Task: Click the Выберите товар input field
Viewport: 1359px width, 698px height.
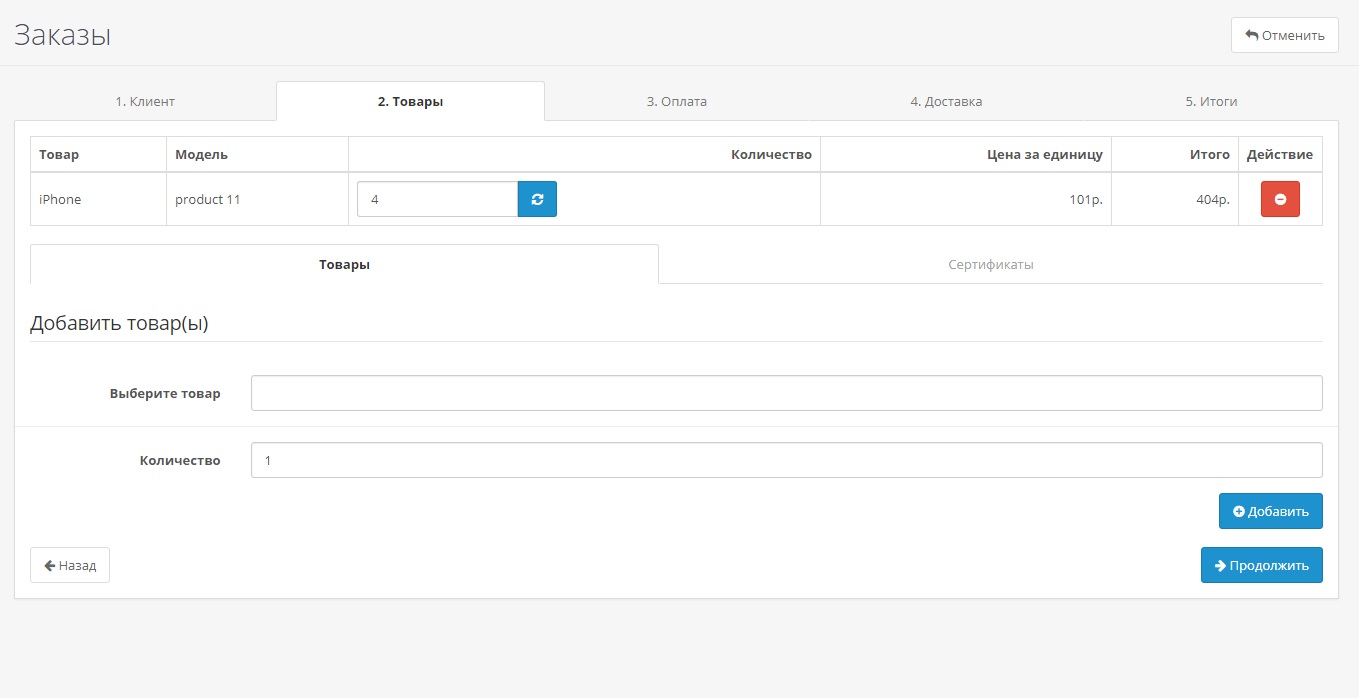Action: pyautogui.click(x=786, y=393)
